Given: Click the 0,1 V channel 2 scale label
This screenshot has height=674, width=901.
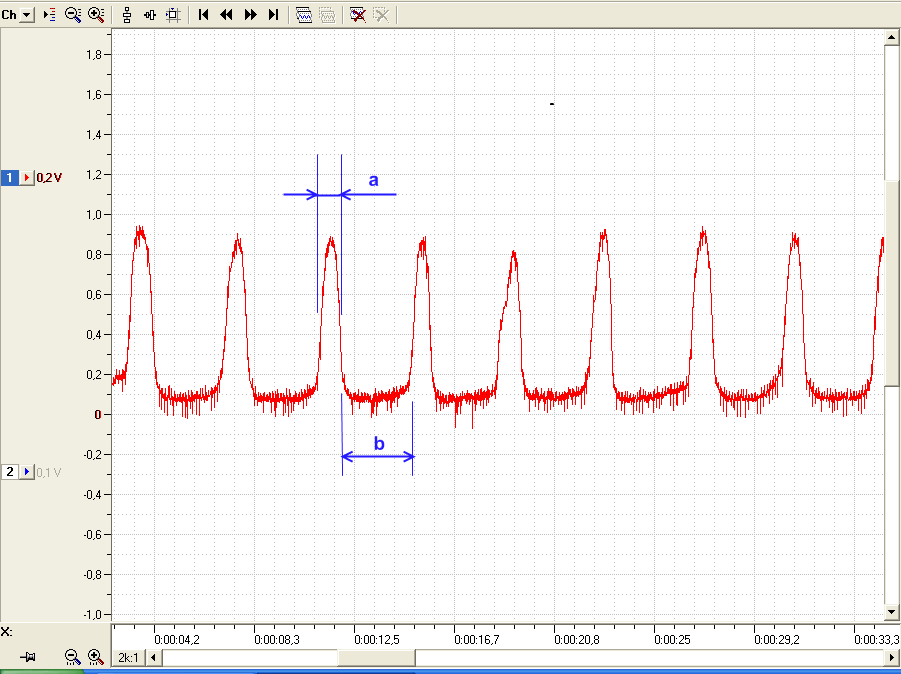Looking at the screenshot, I should coord(49,472).
